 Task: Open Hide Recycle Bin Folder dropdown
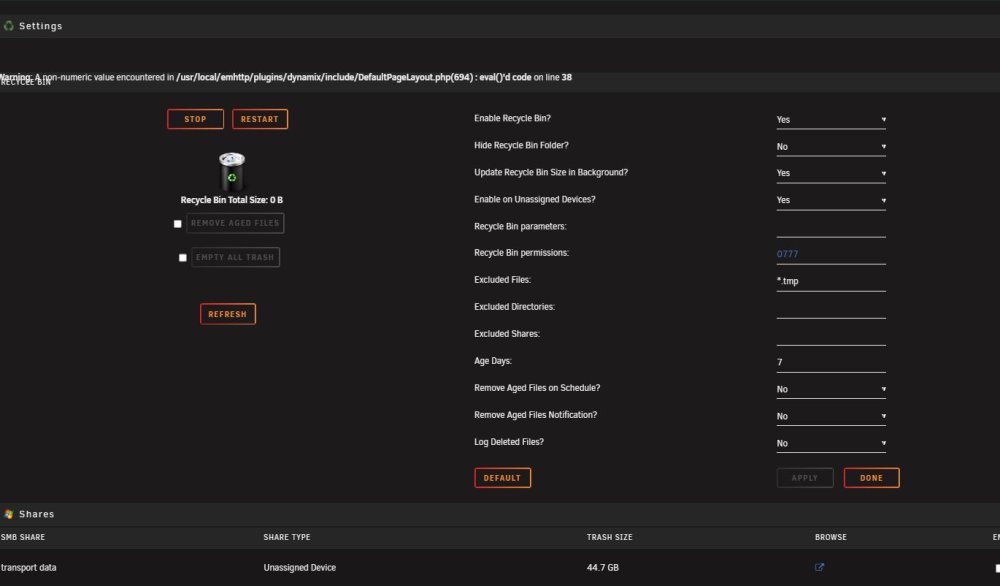click(831, 147)
